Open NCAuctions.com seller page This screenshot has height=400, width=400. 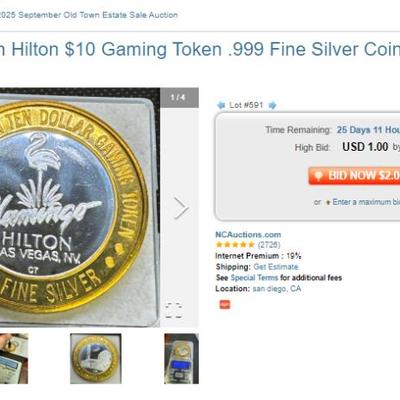tap(248, 234)
